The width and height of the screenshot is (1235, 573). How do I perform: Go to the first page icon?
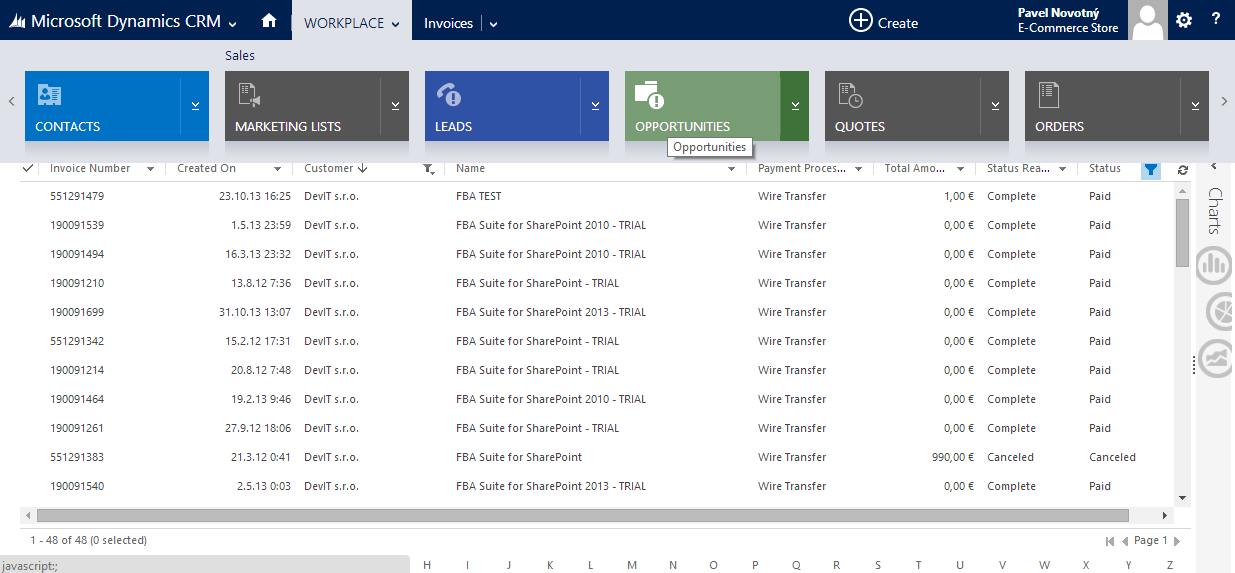click(x=1110, y=541)
